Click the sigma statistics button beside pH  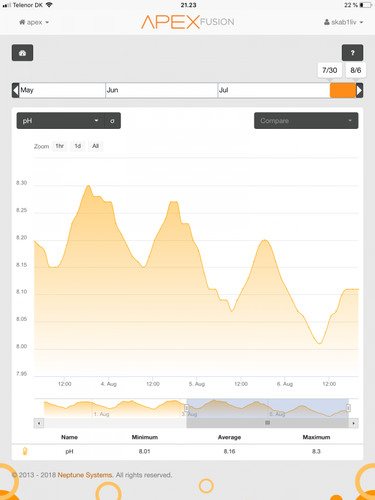pos(113,121)
